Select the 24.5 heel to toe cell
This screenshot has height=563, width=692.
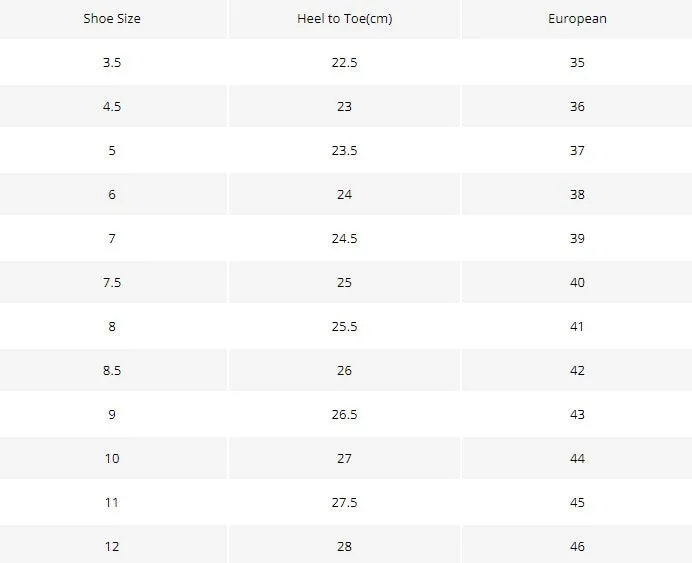point(344,238)
